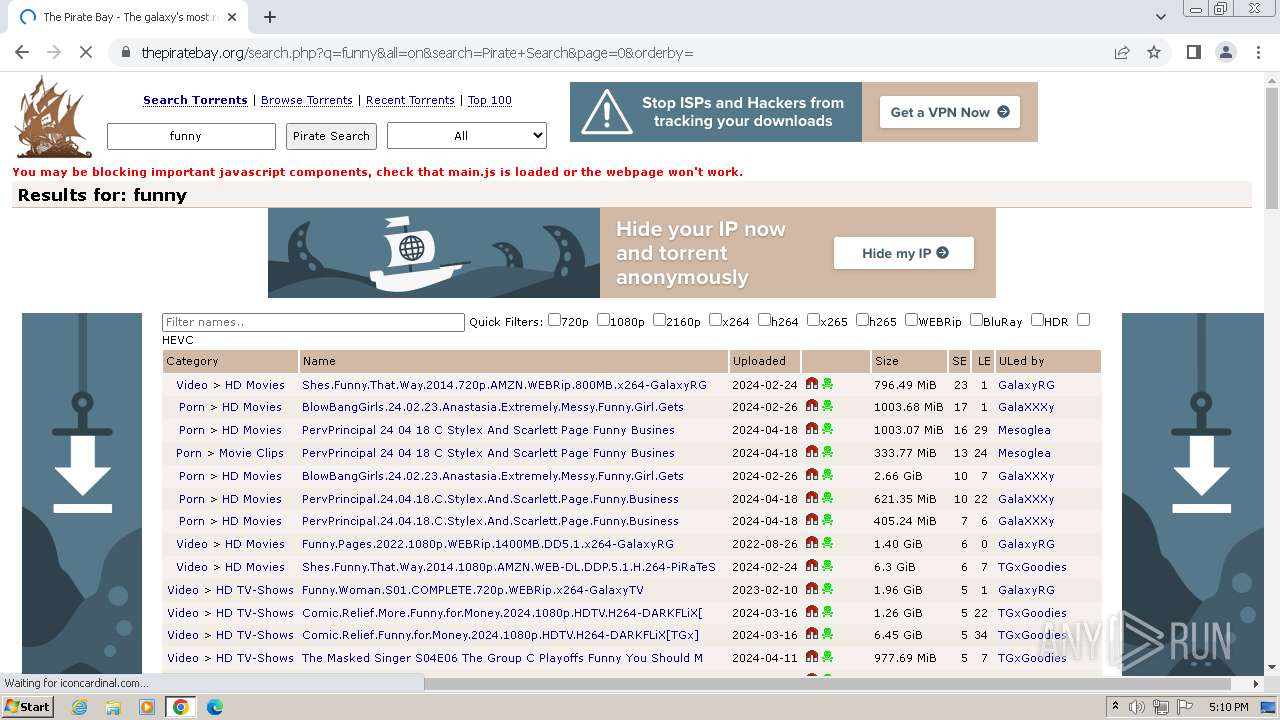Open HD TV-Shows category in Funny.Woman row

(255, 590)
